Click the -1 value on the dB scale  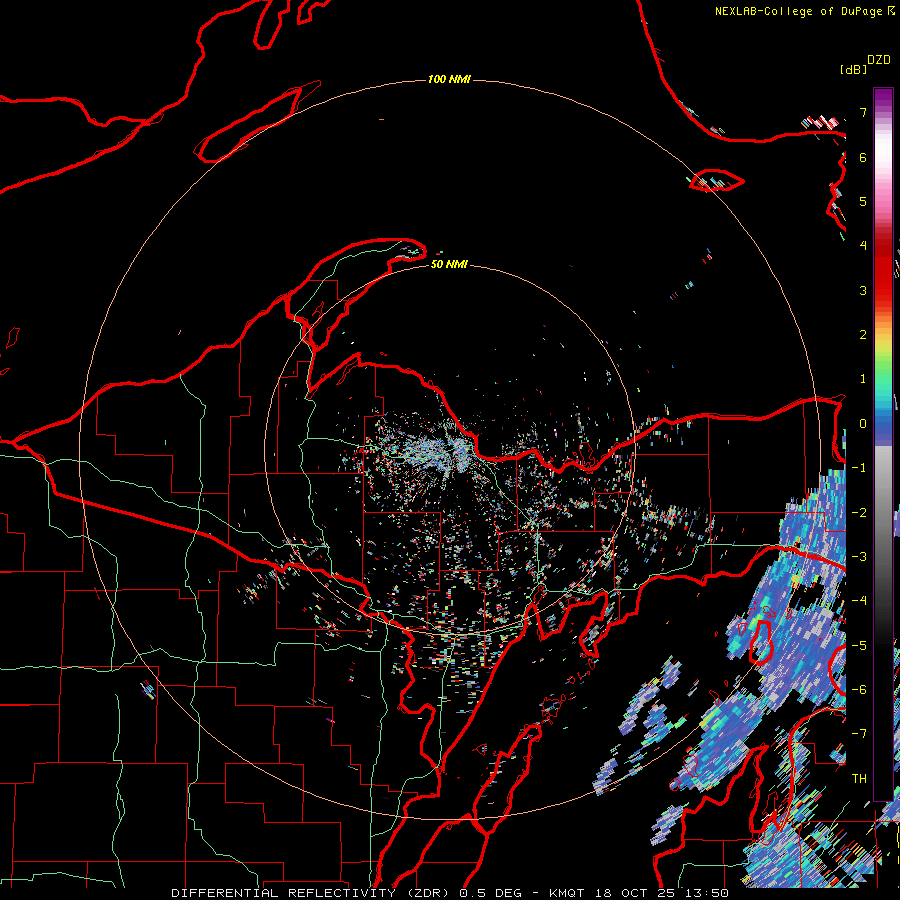[x=859, y=468]
